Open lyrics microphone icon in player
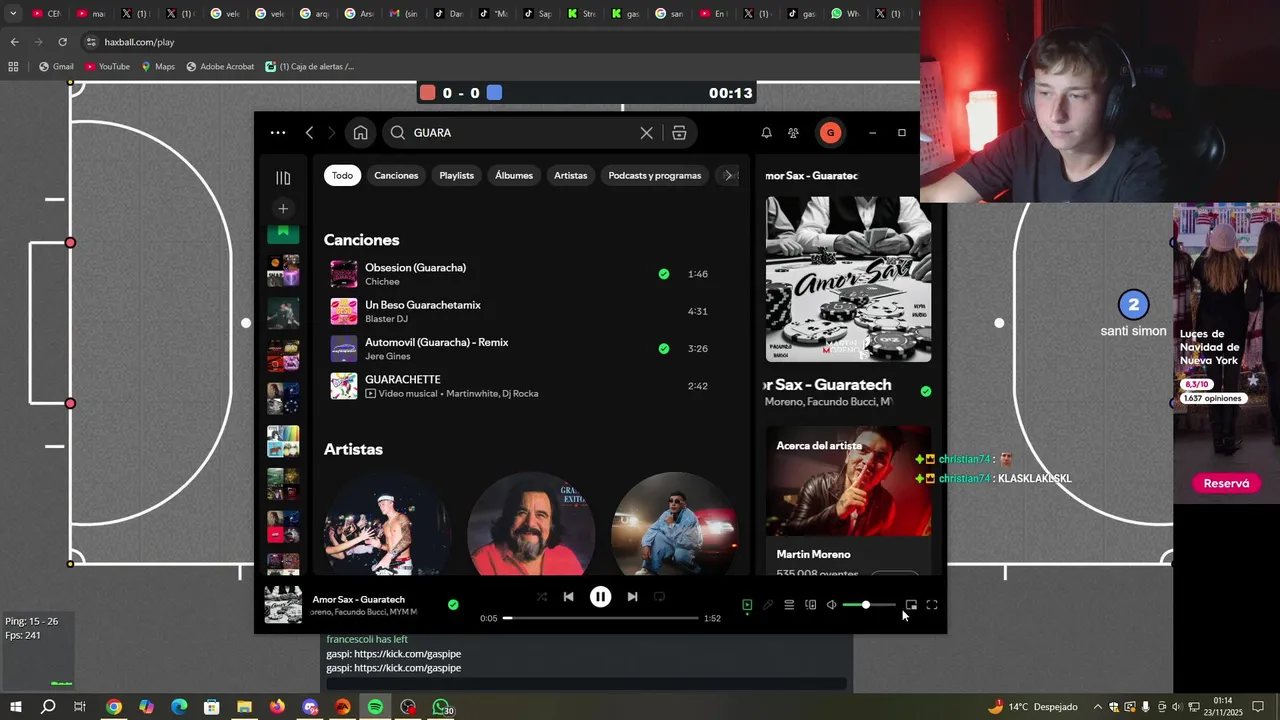The image size is (1280, 720). pyautogui.click(x=768, y=605)
